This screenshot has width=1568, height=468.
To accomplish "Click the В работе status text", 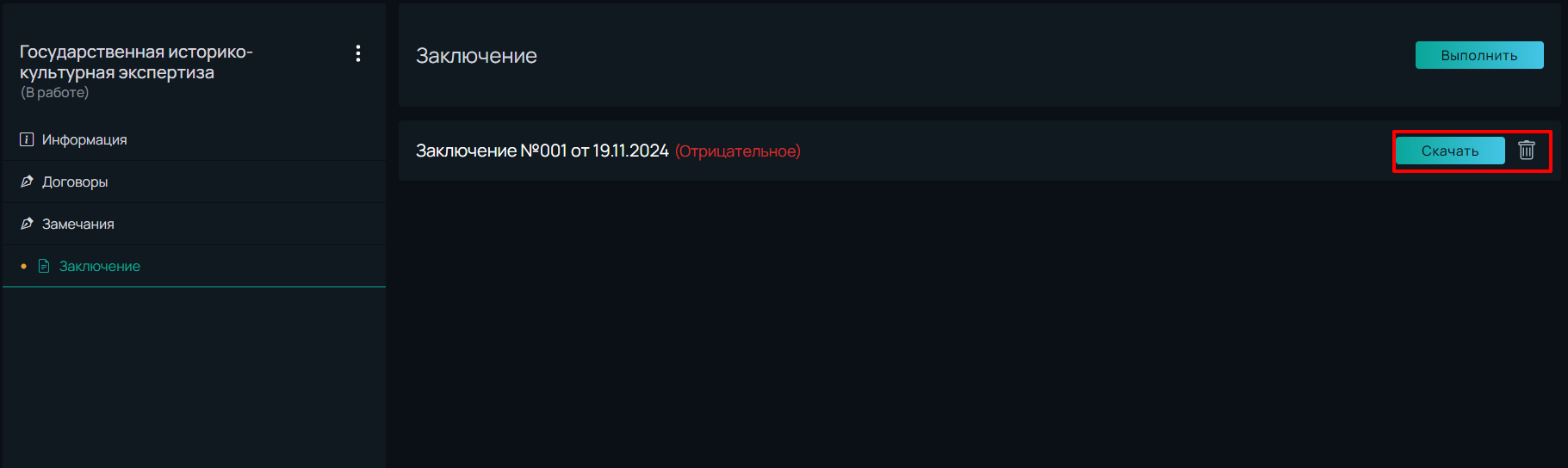I will point(54,92).
